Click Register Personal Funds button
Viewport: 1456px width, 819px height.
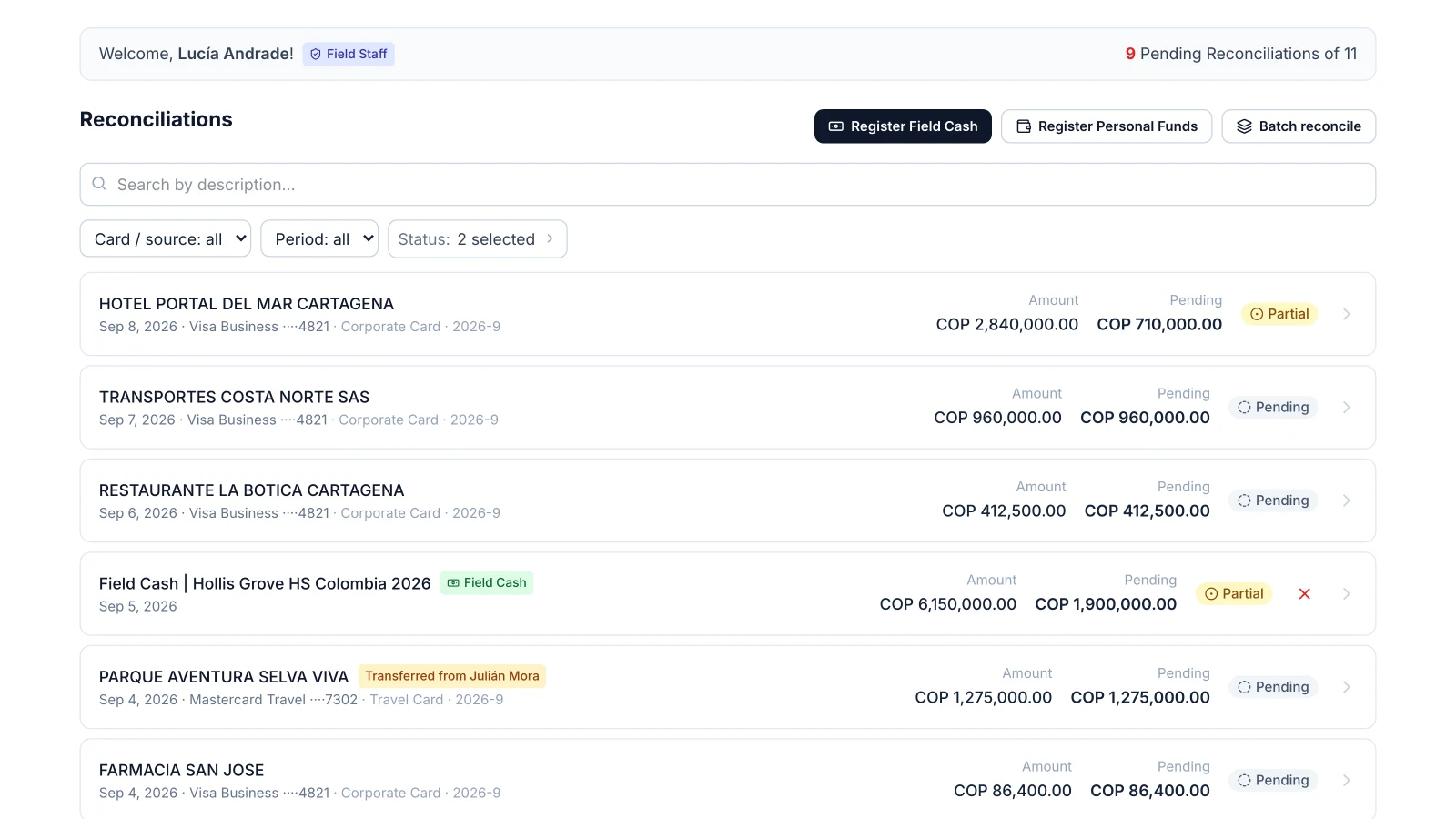[x=1107, y=126]
